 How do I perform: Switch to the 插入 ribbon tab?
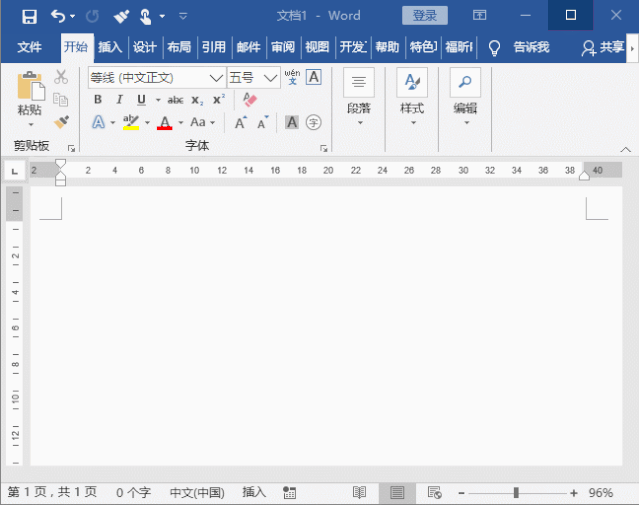tap(110, 47)
